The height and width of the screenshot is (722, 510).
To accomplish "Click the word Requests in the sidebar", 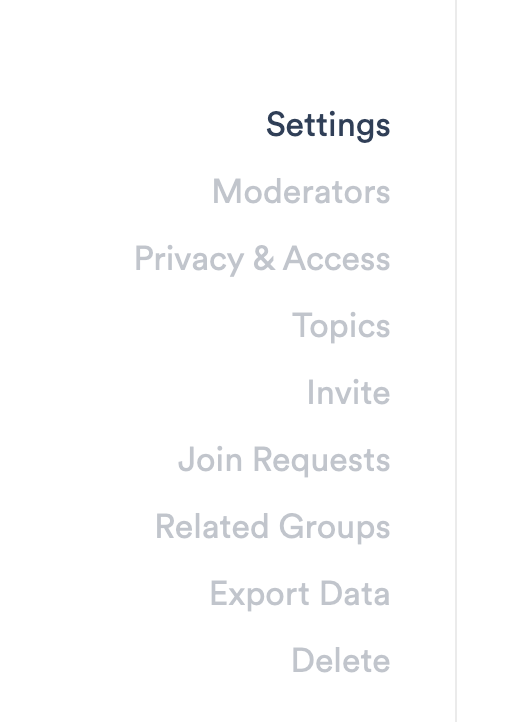I will 322,461.
